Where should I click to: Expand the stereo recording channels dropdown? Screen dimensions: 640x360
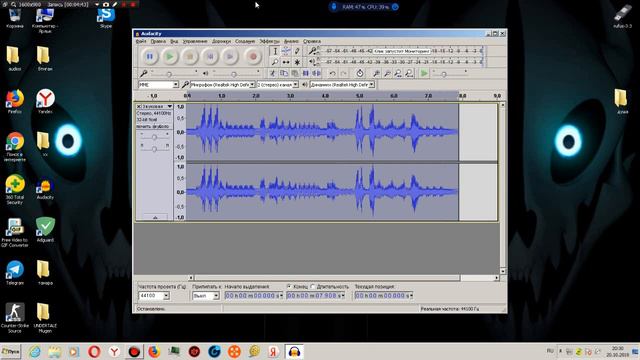pyautogui.click(x=296, y=85)
